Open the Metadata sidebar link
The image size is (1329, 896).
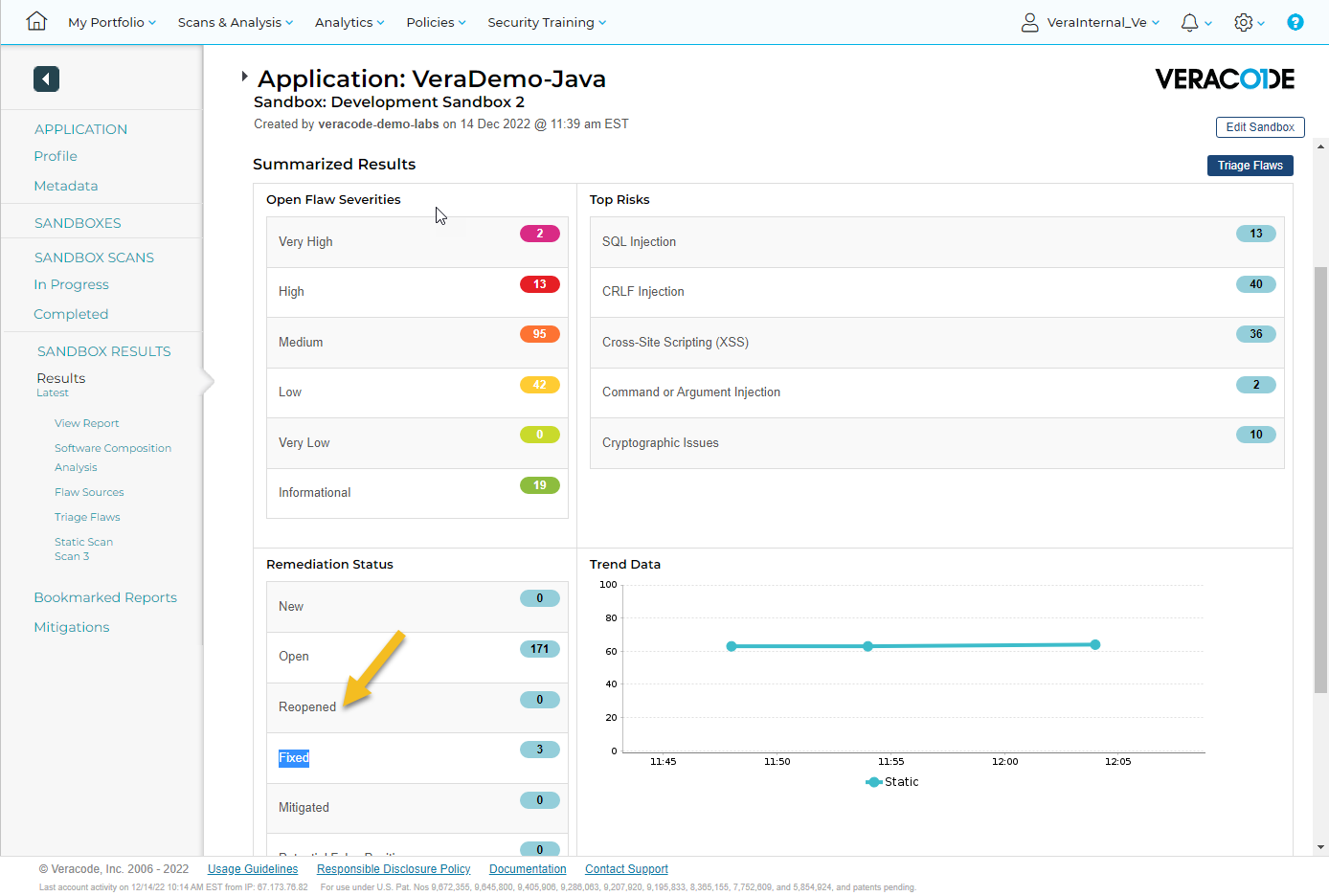[x=66, y=186]
